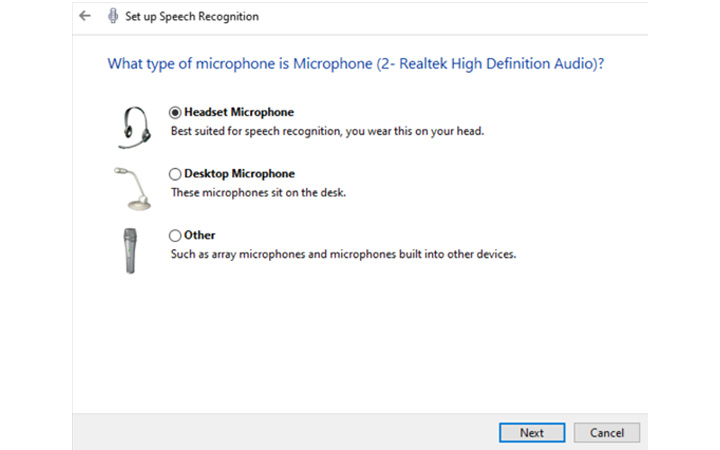
Task: Click the Other option label
Action: pos(199,235)
